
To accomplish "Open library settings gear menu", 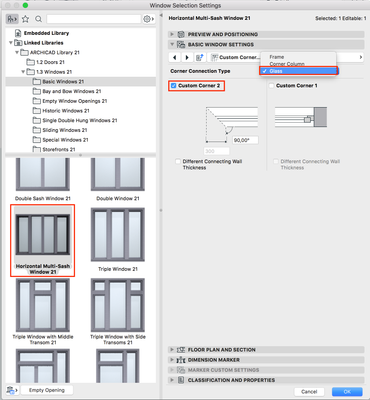I will pos(148,19).
